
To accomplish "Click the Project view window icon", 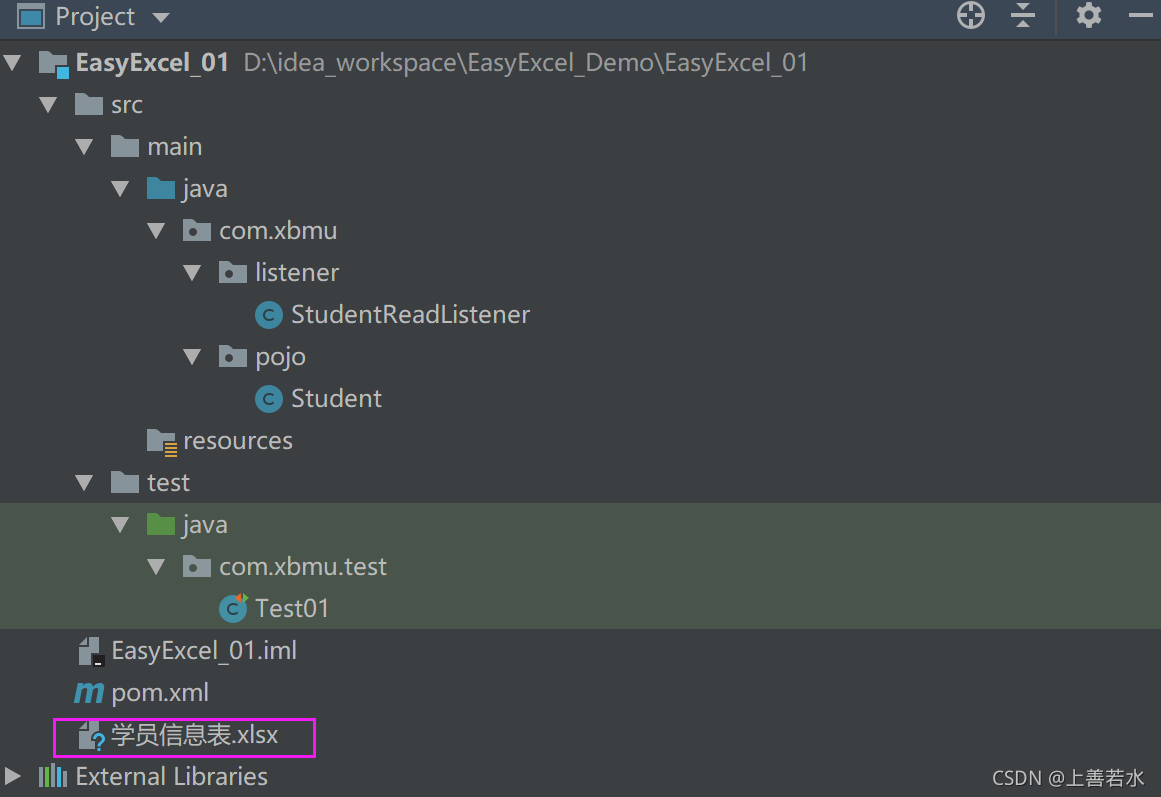I will (x=30, y=16).
